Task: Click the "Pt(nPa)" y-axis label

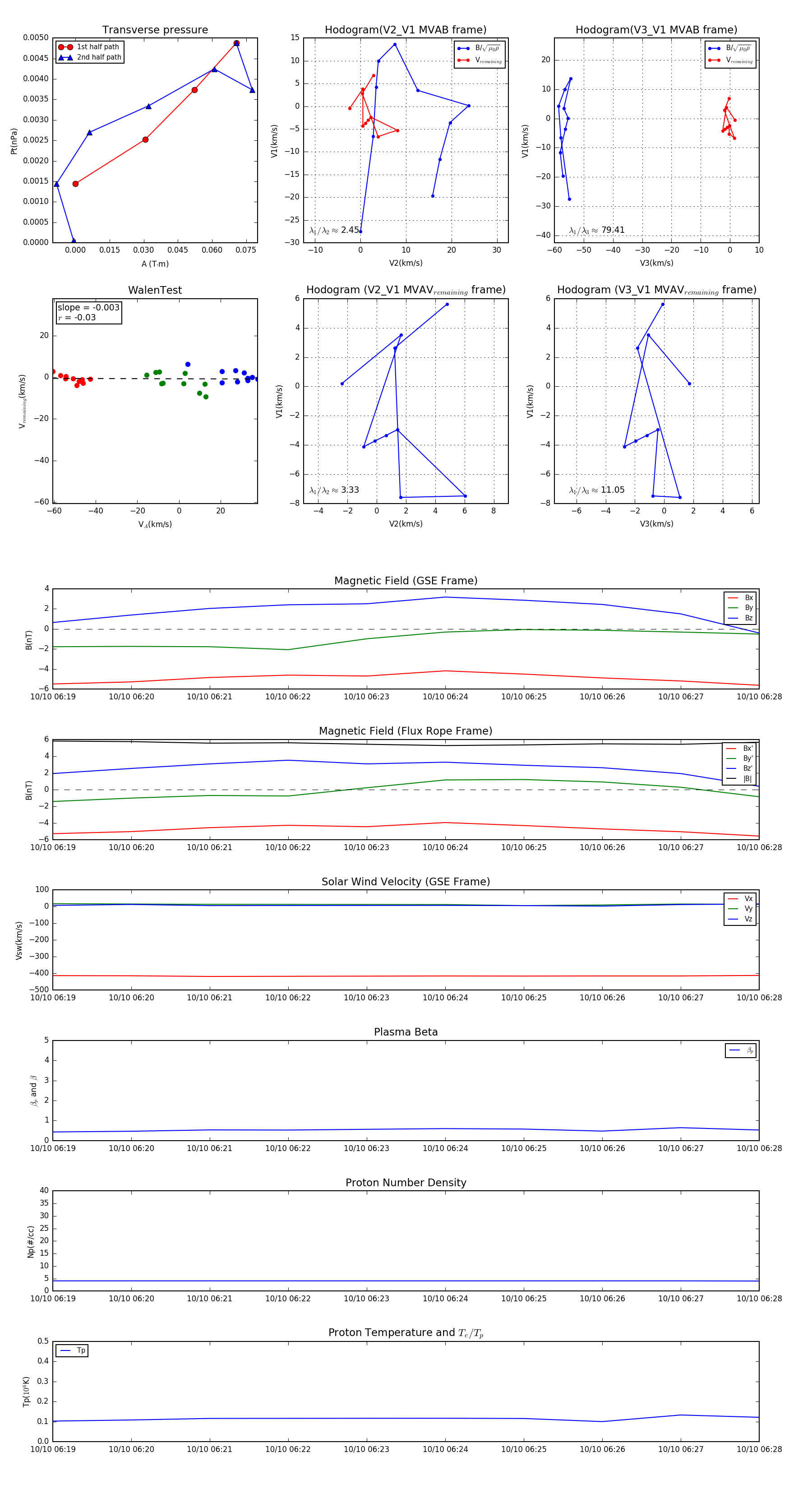Action: tap(14, 140)
